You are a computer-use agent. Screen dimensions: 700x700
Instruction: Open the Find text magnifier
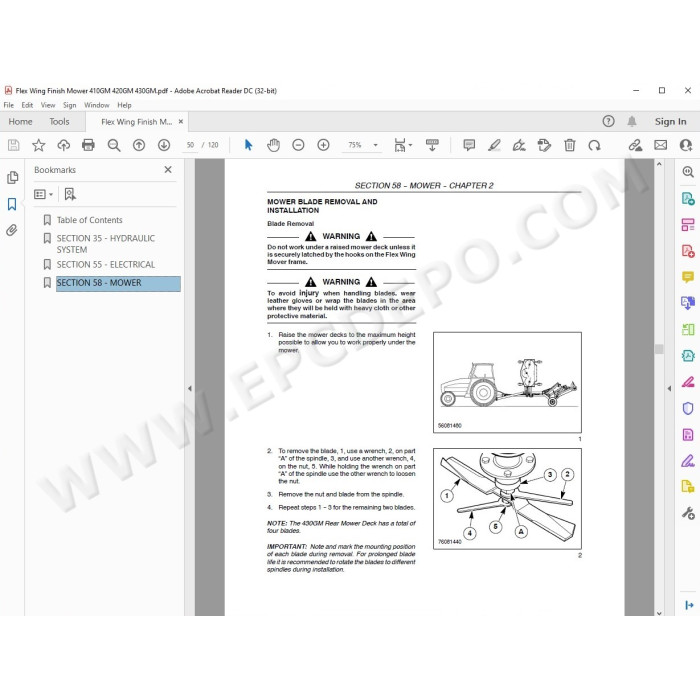click(114, 145)
